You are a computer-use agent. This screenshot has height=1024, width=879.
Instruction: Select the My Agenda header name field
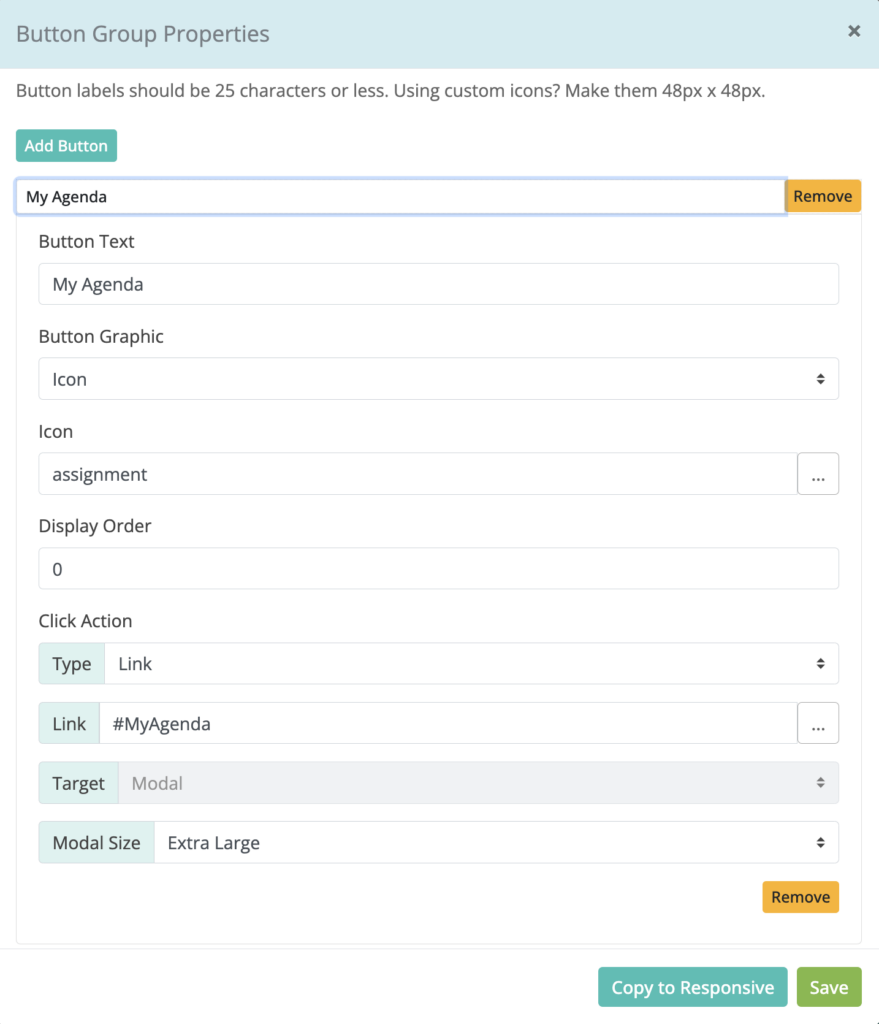[400, 197]
